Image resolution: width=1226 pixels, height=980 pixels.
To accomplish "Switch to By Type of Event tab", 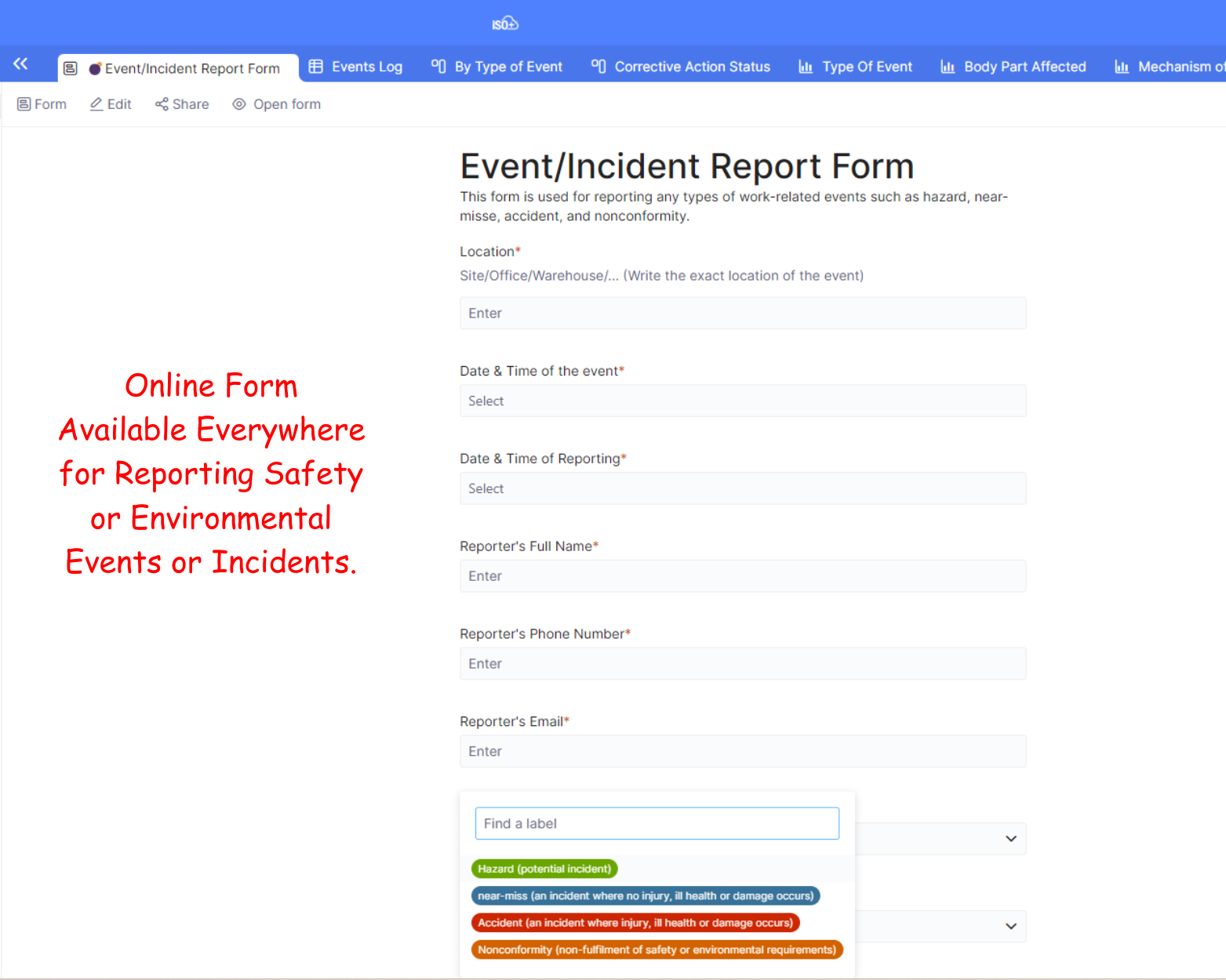I will click(497, 67).
